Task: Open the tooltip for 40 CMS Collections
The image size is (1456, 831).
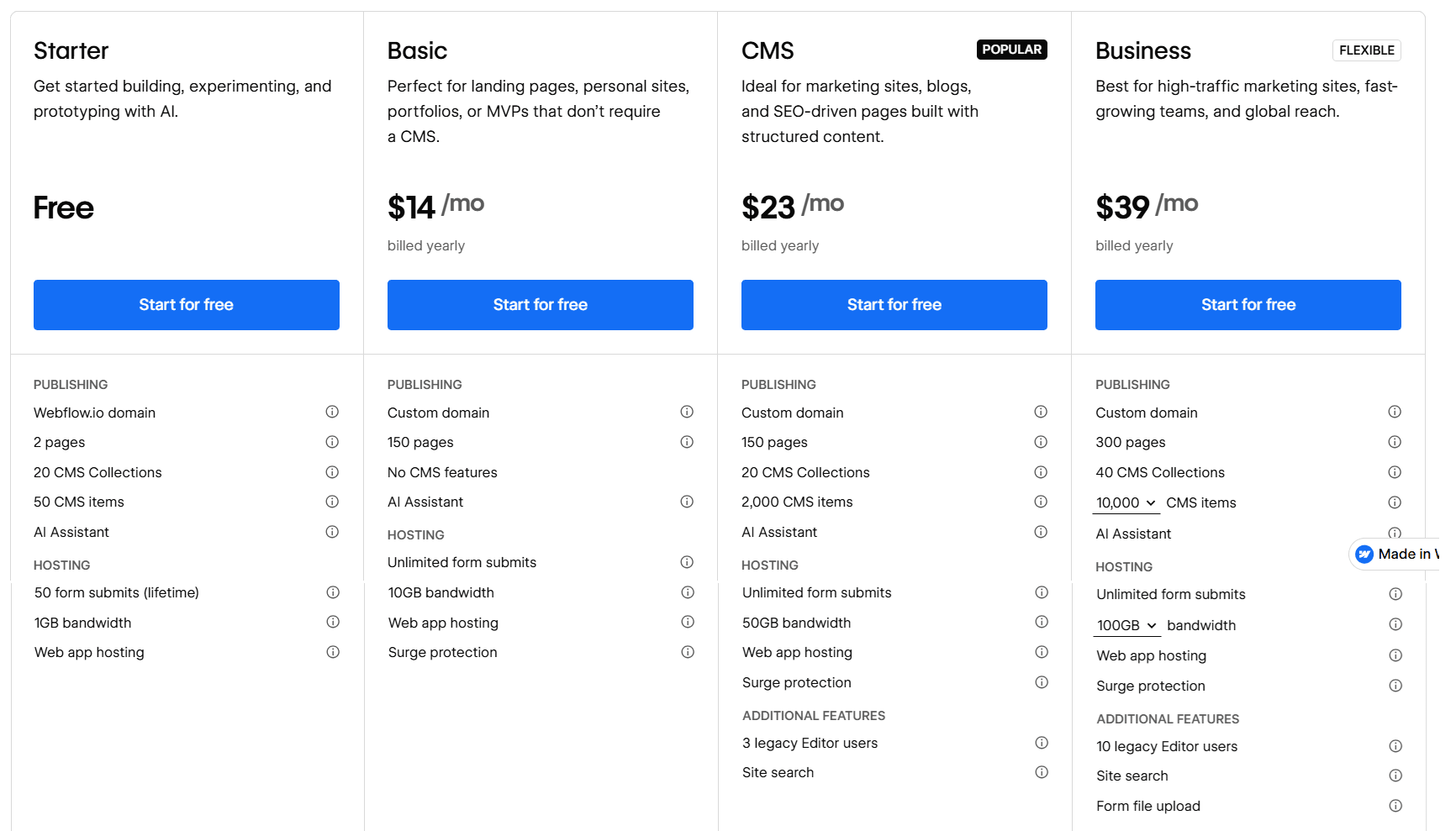Action: (x=1395, y=471)
